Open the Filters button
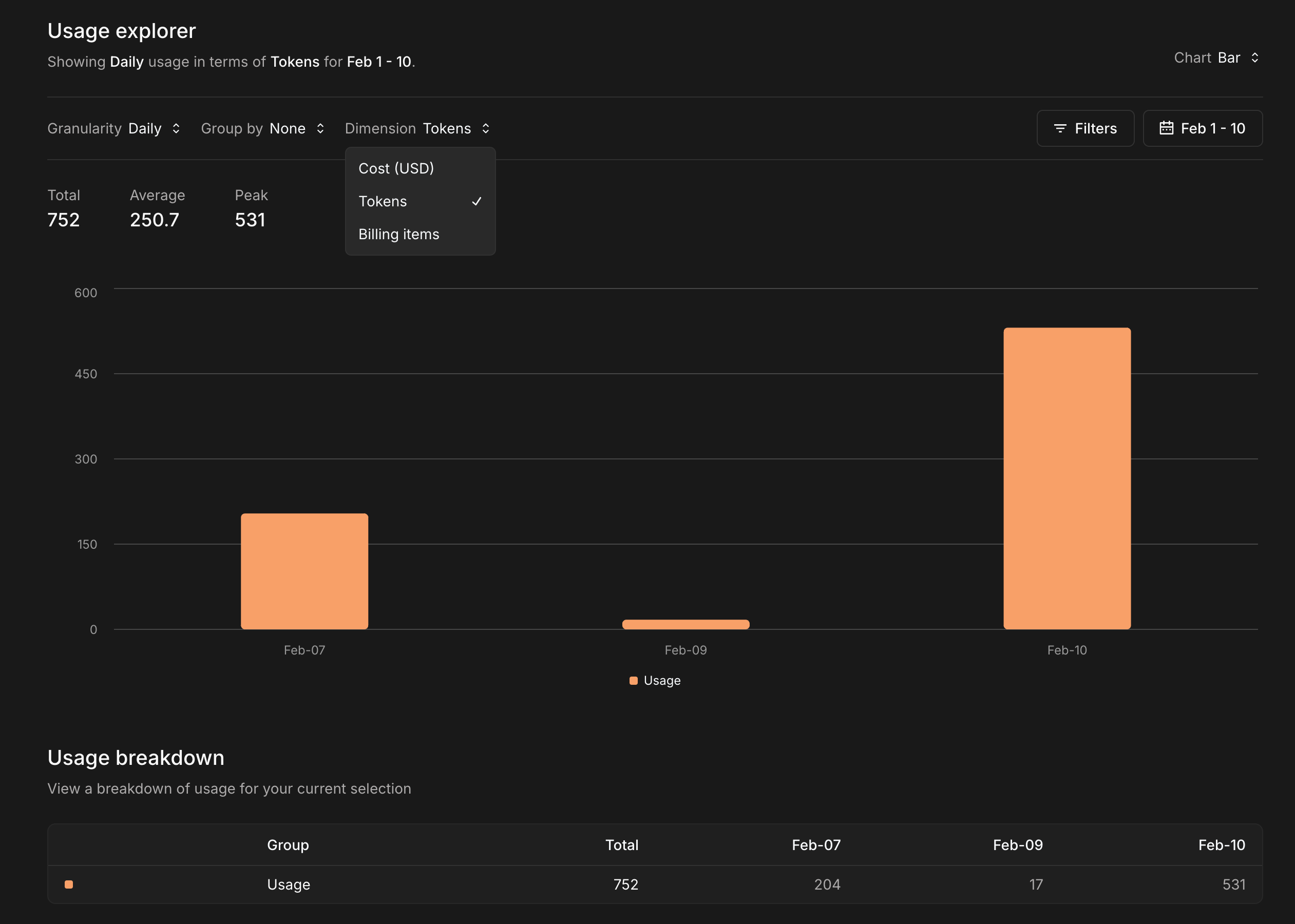Screen dimensions: 1295x924 1085,128
